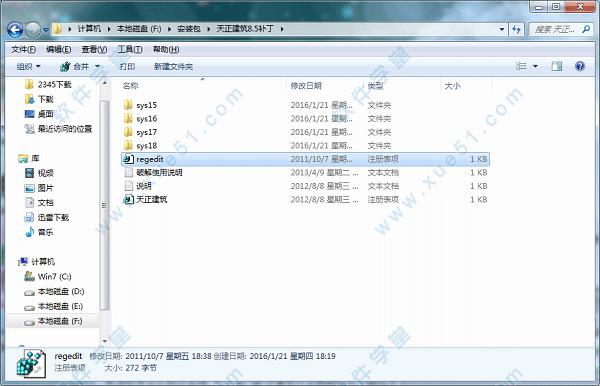Select 本地磁盘 (D:) drive
Viewport: 600px width, 386px height.
click(54, 292)
